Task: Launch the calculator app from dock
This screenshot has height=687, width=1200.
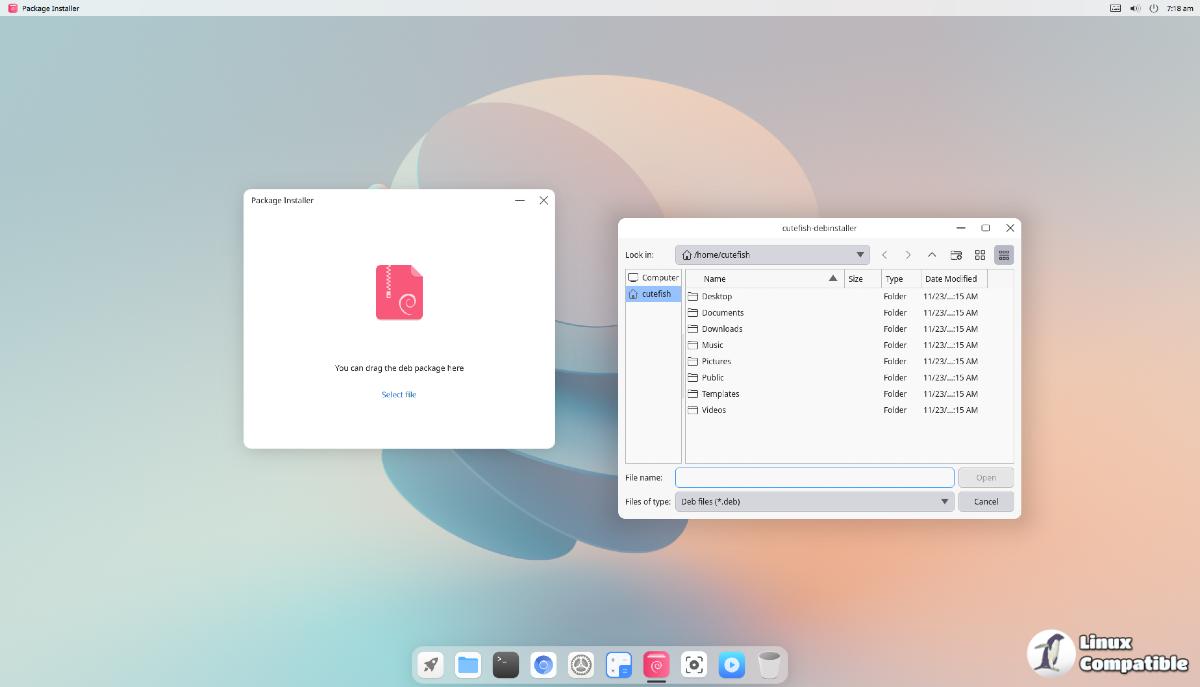Action: point(619,664)
